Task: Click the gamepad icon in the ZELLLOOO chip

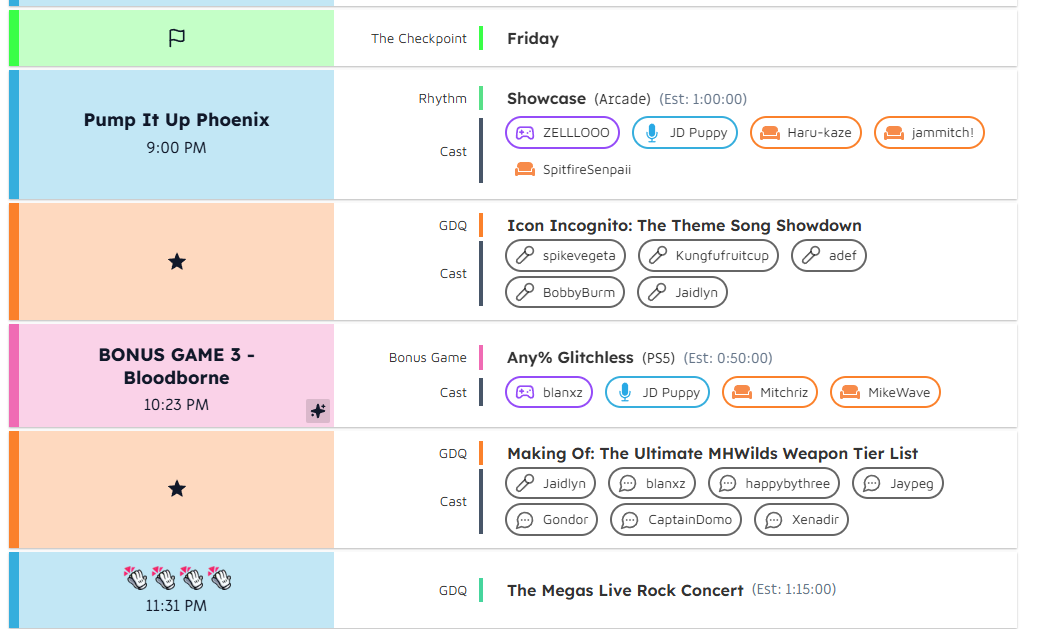Action: 525,133
